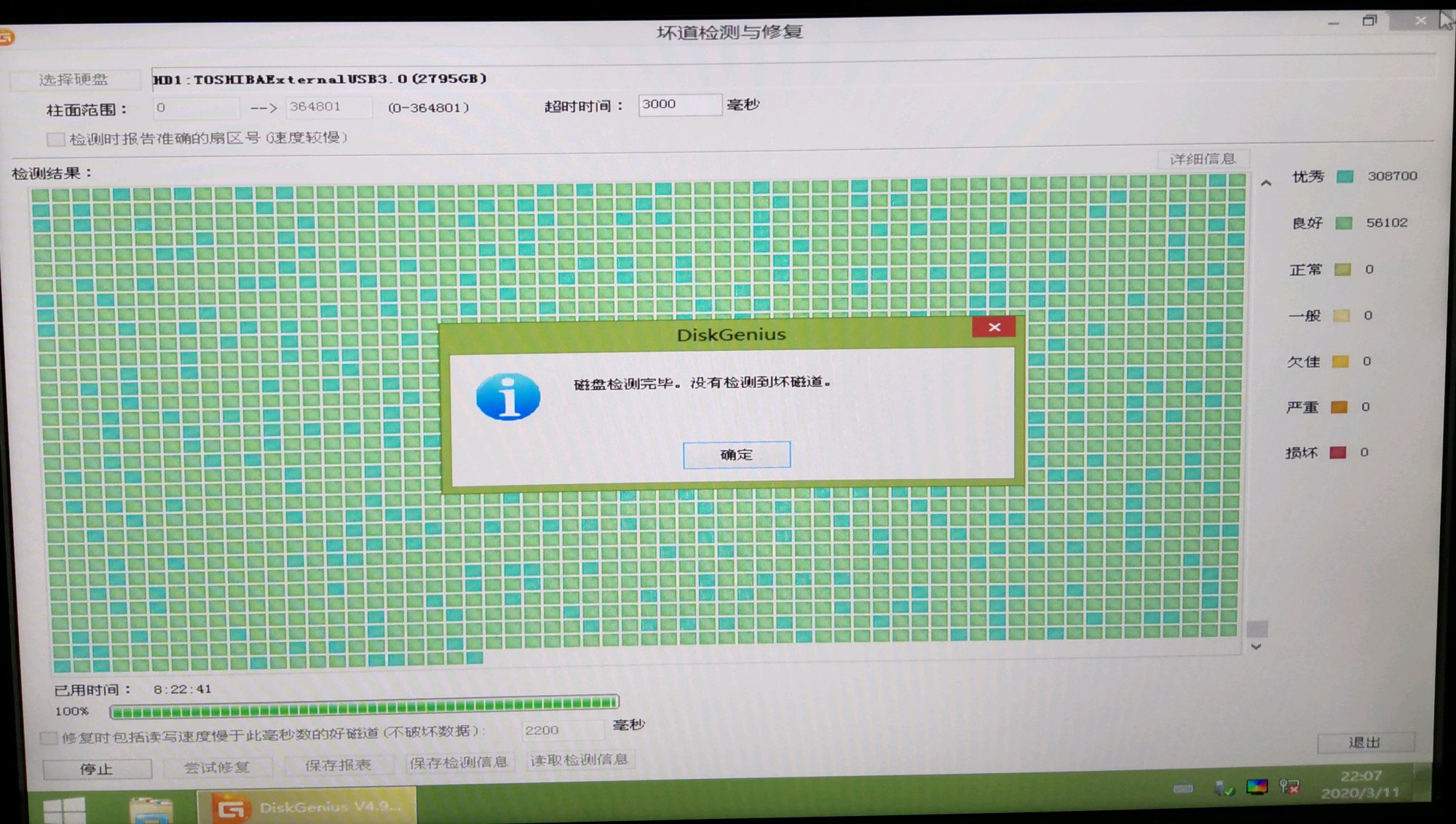Click the ending cylinder field showing 364801

(x=328, y=107)
